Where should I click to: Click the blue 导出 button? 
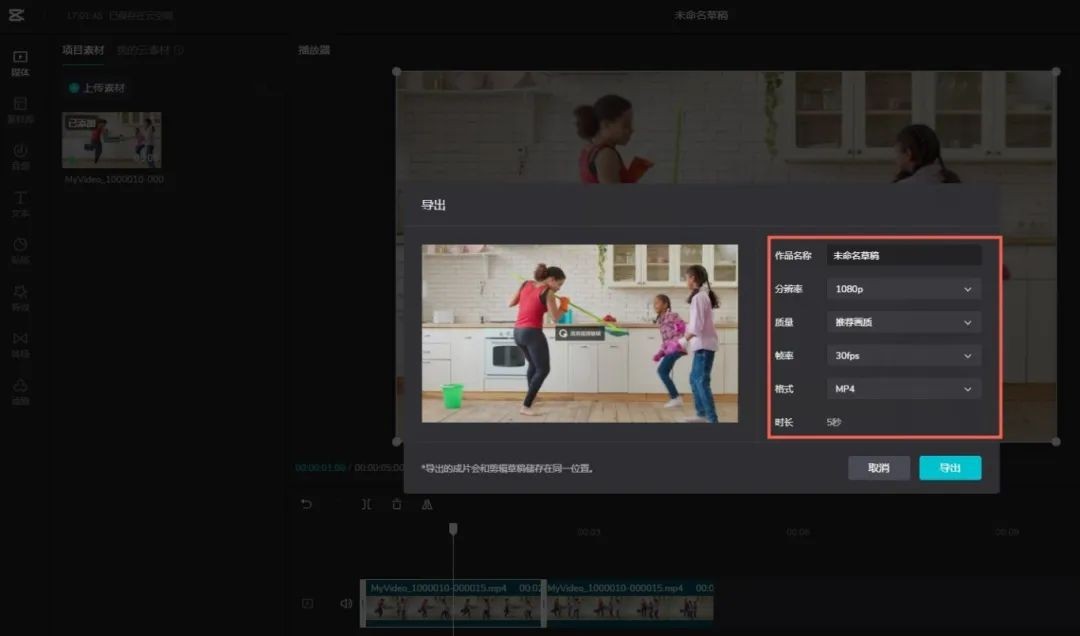(950, 468)
